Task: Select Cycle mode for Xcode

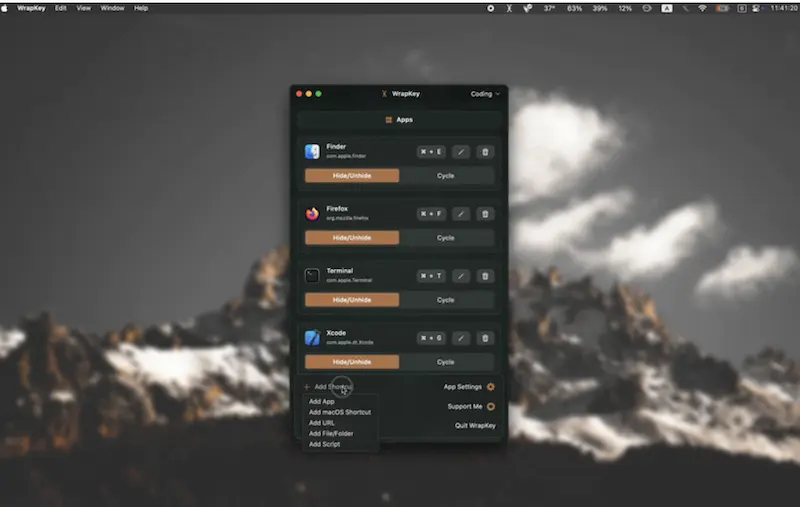Action: [x=446, y=362]
